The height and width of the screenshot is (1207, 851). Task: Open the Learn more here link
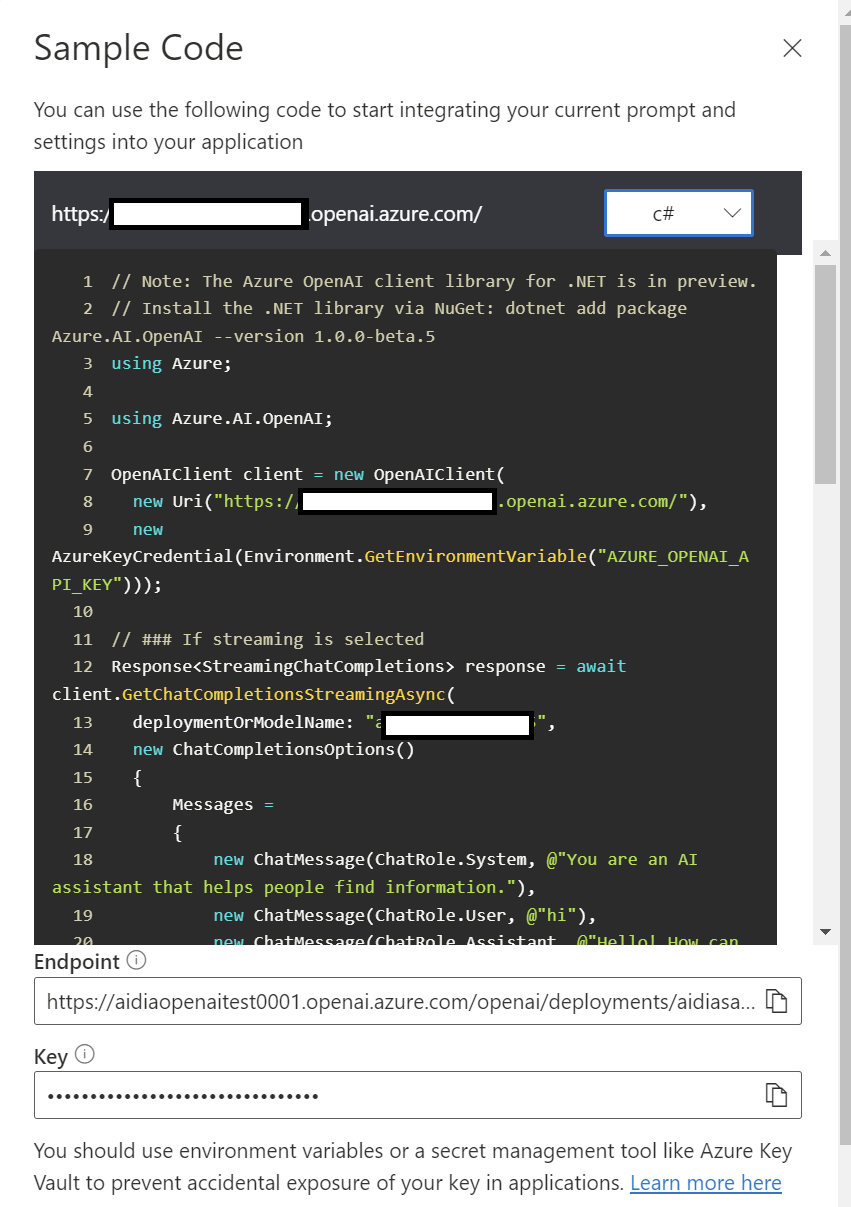(x=706, y=1183)
